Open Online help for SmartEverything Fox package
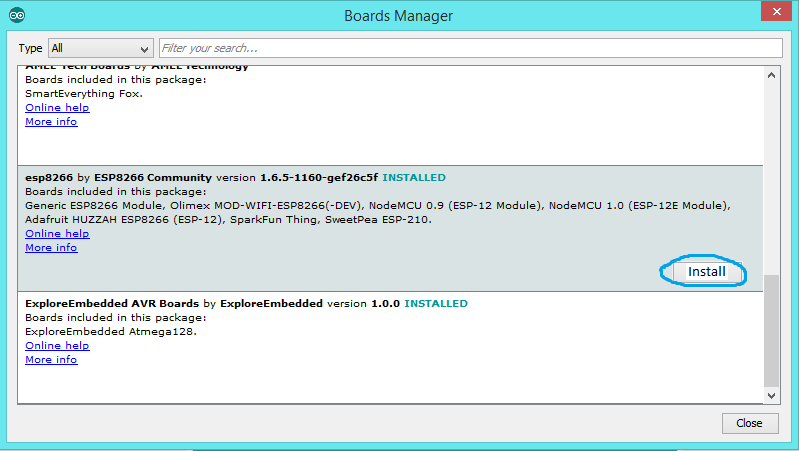Image resolution: width=799 pixels, height=451 pixels. (x=57, y=108)
